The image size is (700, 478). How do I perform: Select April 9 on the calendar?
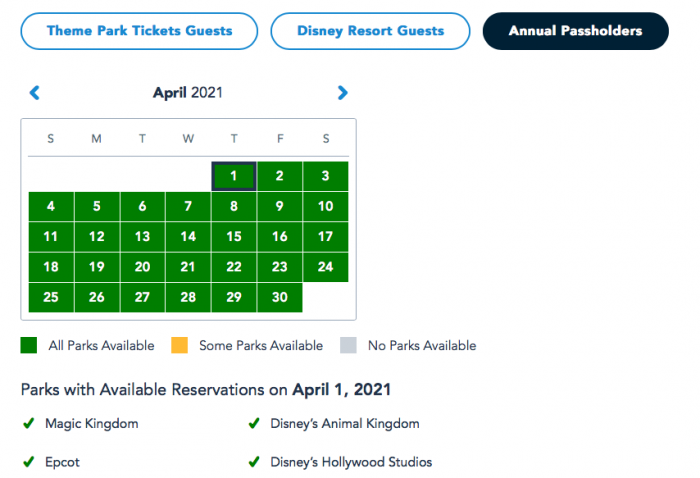tap(279, 207)
